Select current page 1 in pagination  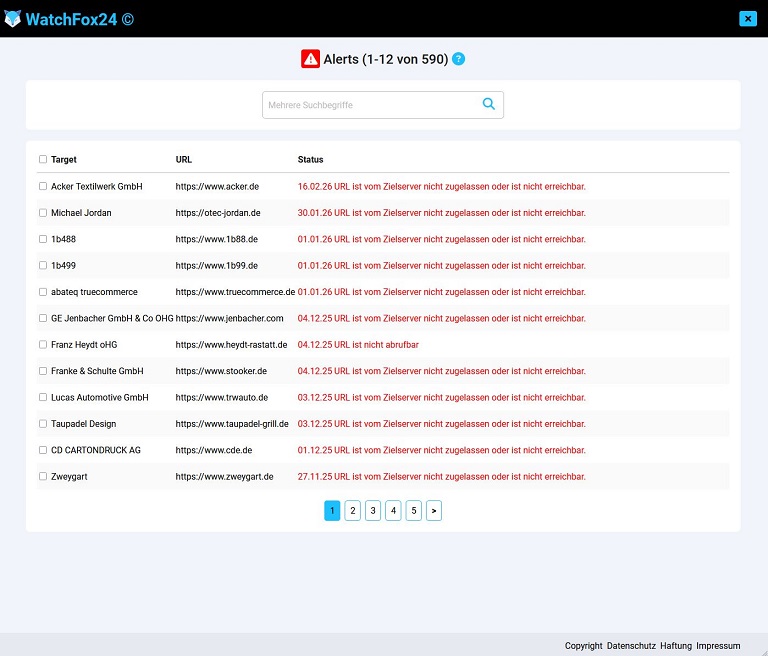coord(332,511)
